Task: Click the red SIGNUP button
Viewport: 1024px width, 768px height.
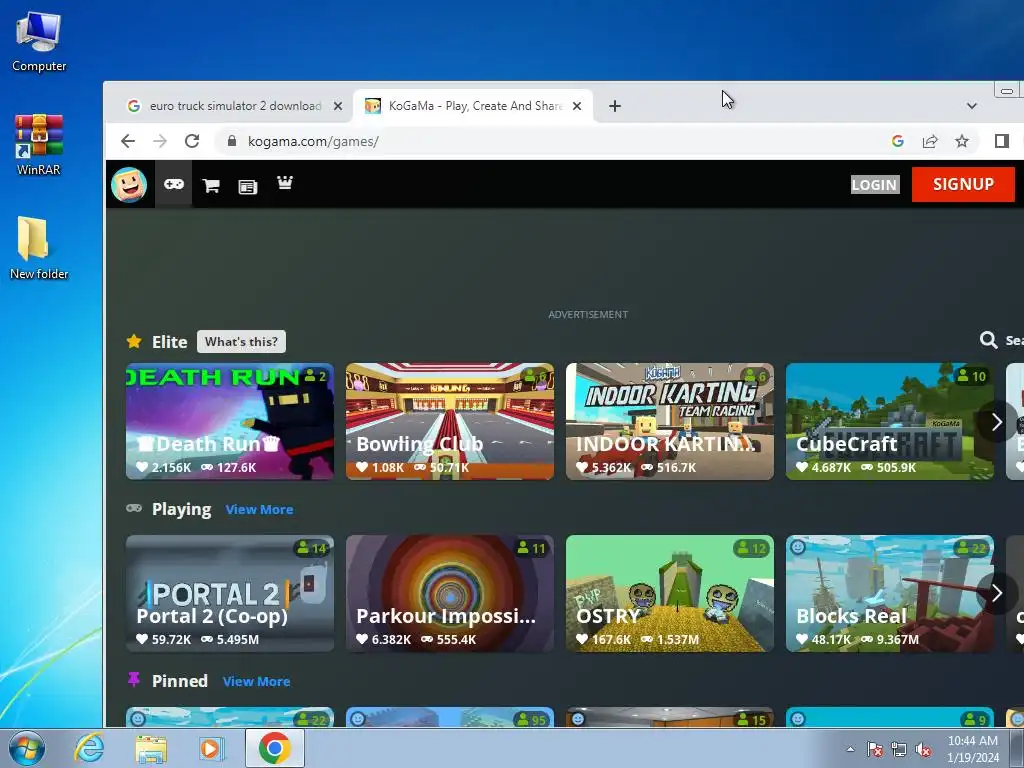Action: (x=963, y=185)
